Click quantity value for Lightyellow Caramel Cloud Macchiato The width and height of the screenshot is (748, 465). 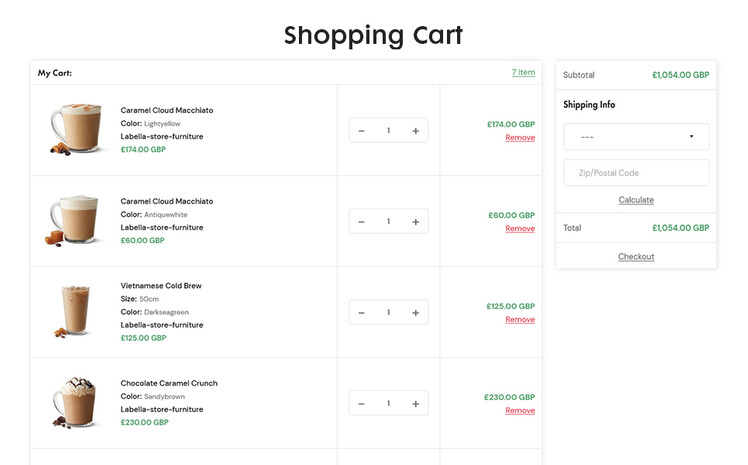pyautogui.click(x=389, y=130)
